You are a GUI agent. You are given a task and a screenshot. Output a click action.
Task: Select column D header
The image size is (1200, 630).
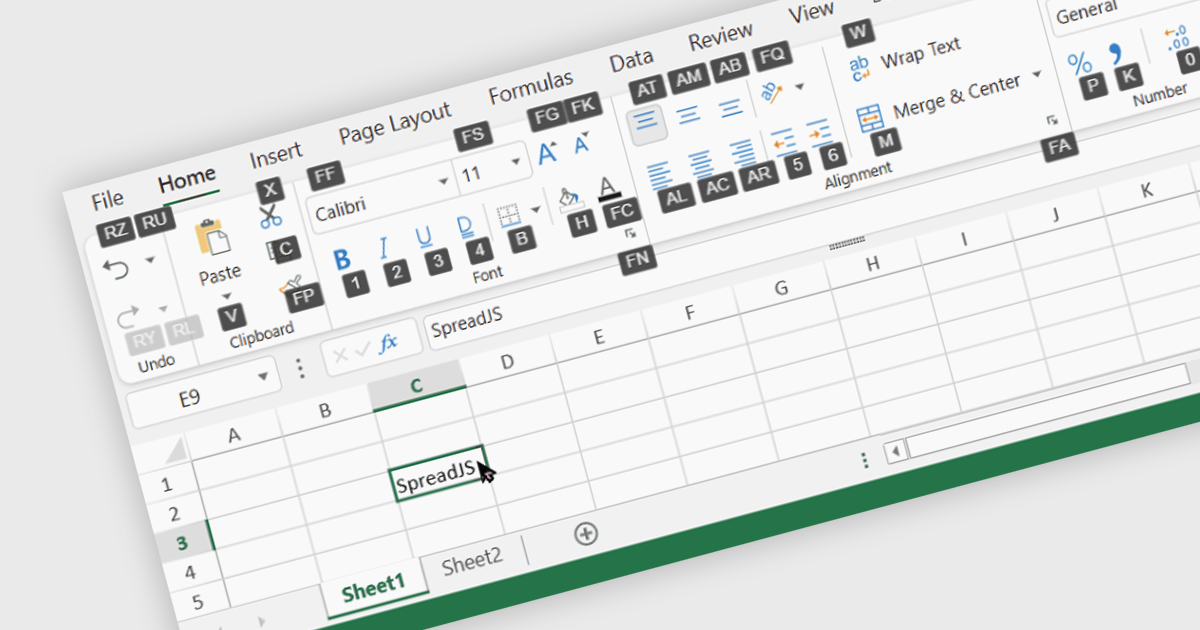[x=508, y=362]
